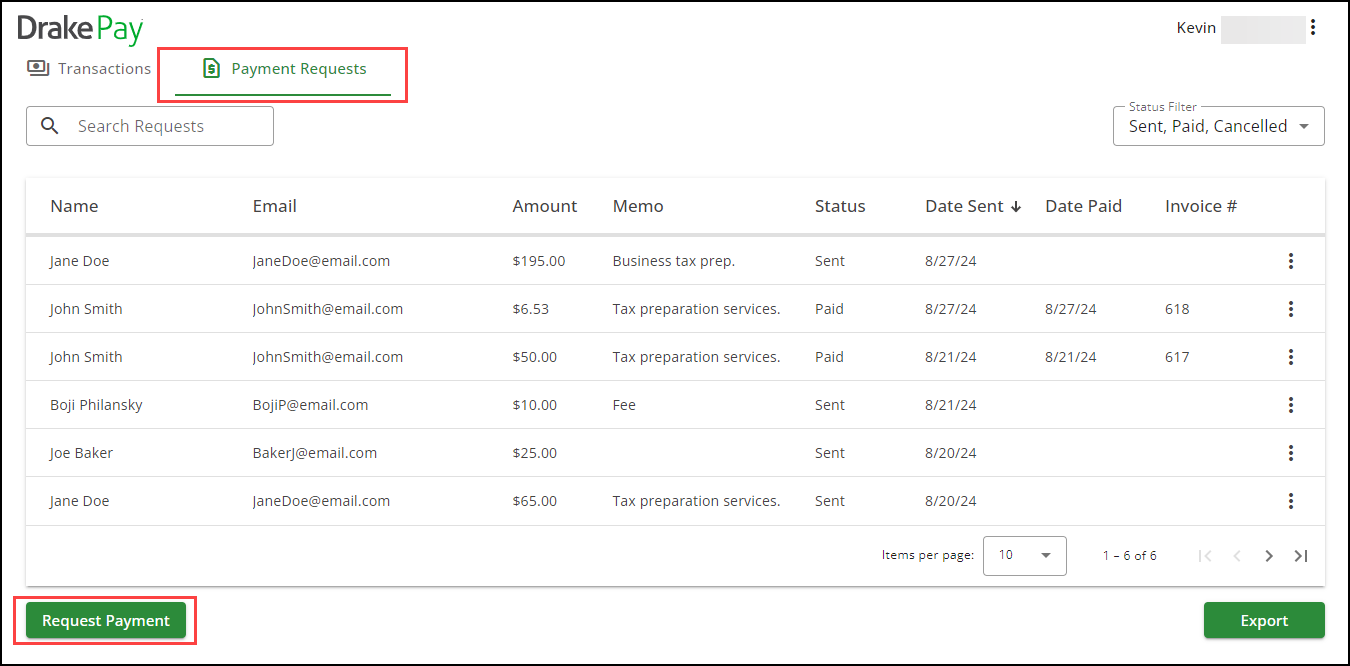Viewport: 1350px width, 666px height.
Task: Expand the Items per page selector
Action: (x=1024, y=555)
